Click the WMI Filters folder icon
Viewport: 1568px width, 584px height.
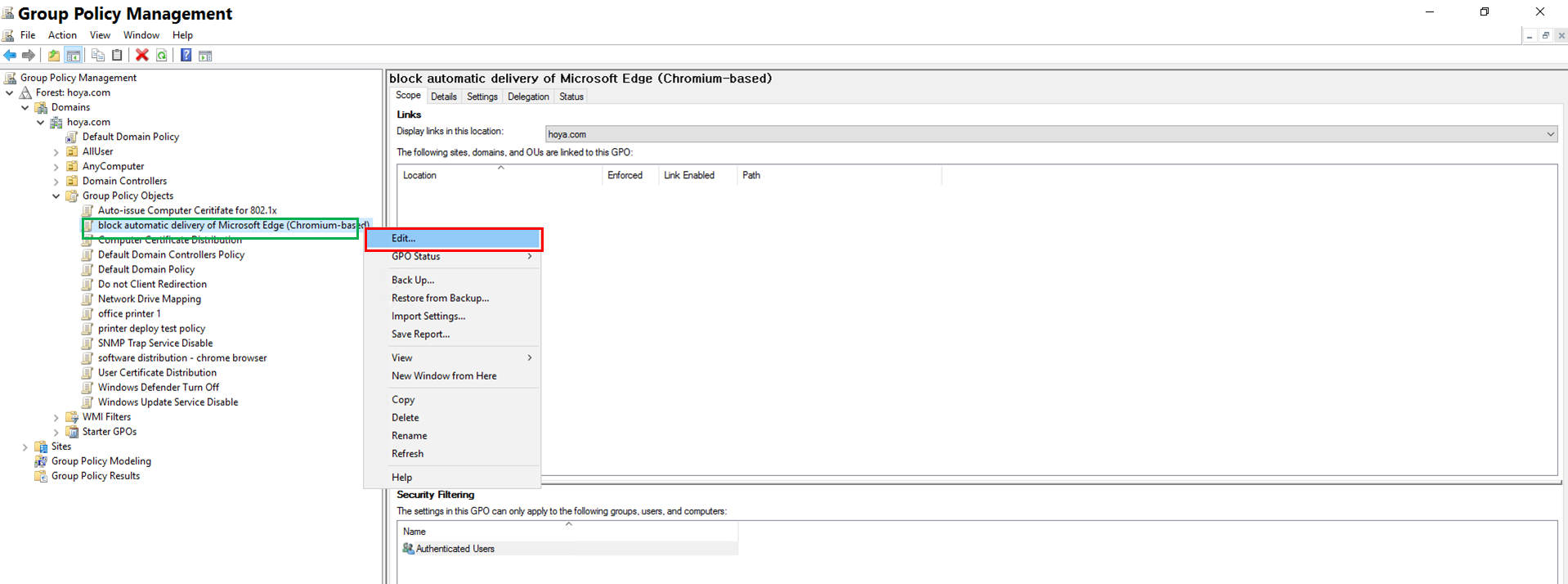pos(72,417)
